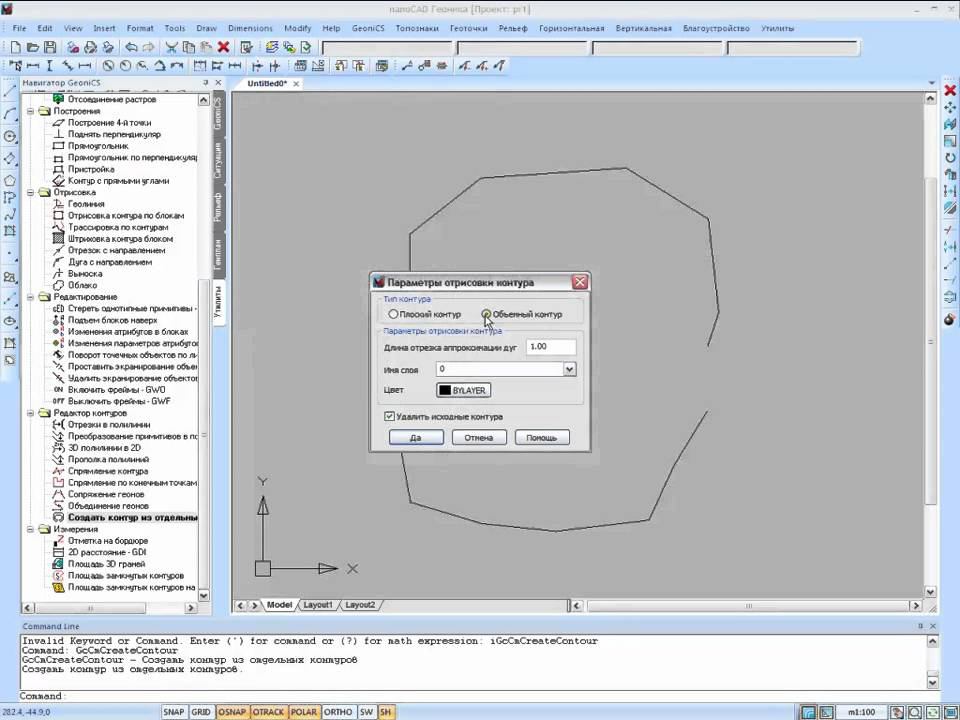Click the Облако cloud icon in navigator
960x720 pixels.
click(x=59, y=285)
